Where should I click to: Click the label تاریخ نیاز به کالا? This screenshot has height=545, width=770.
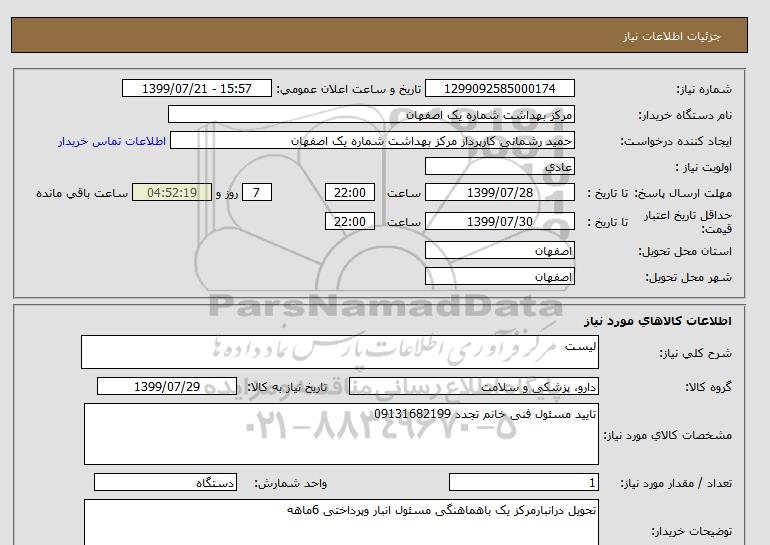[x=287, y=387]
